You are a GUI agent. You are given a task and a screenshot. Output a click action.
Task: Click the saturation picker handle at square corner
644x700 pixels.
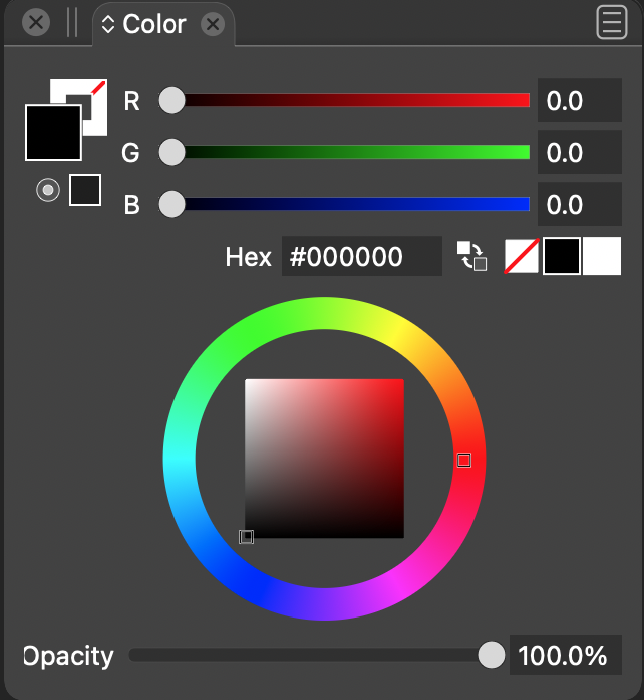[247, 537]
